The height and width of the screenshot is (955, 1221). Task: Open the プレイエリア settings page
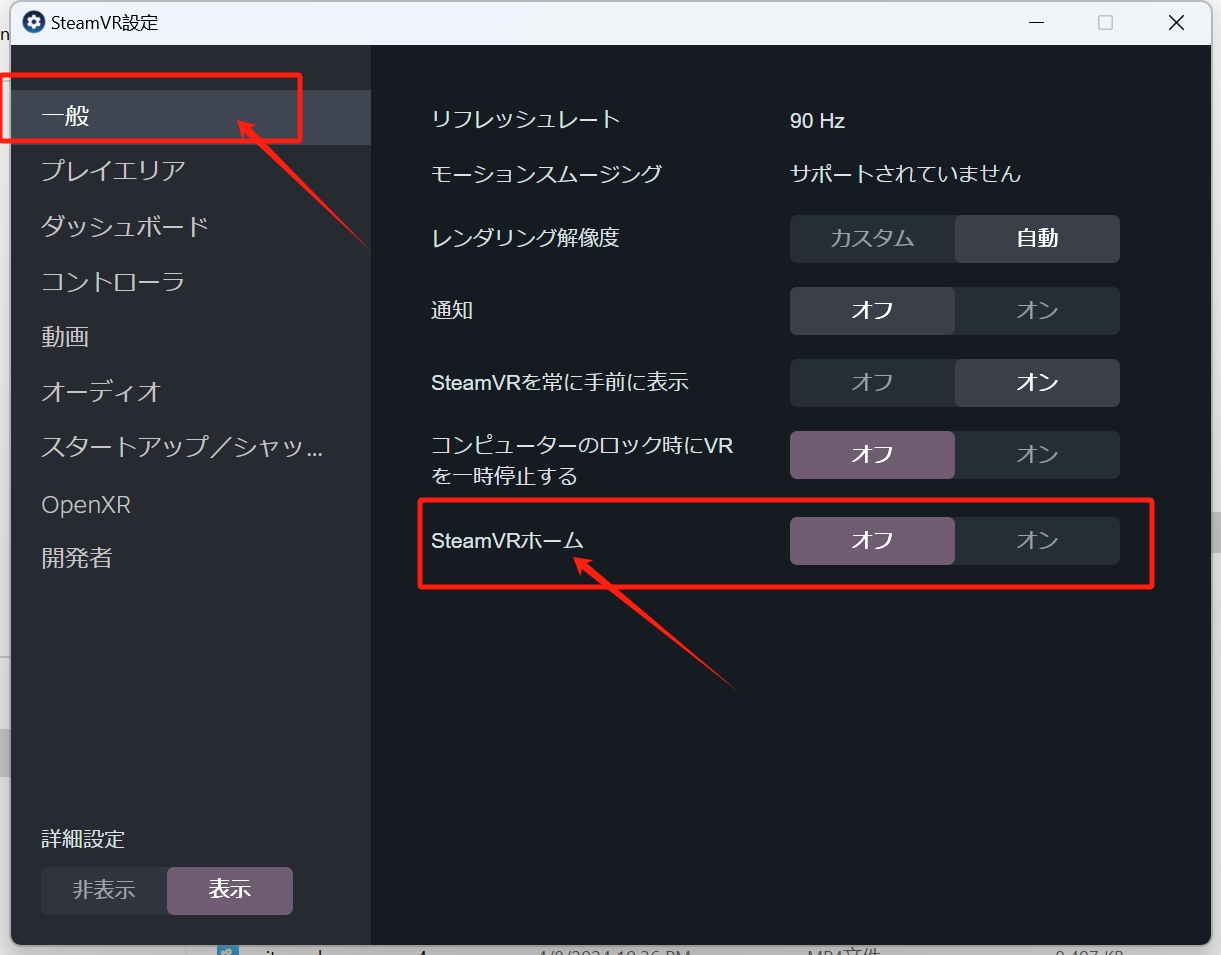(x=191, y=171)
